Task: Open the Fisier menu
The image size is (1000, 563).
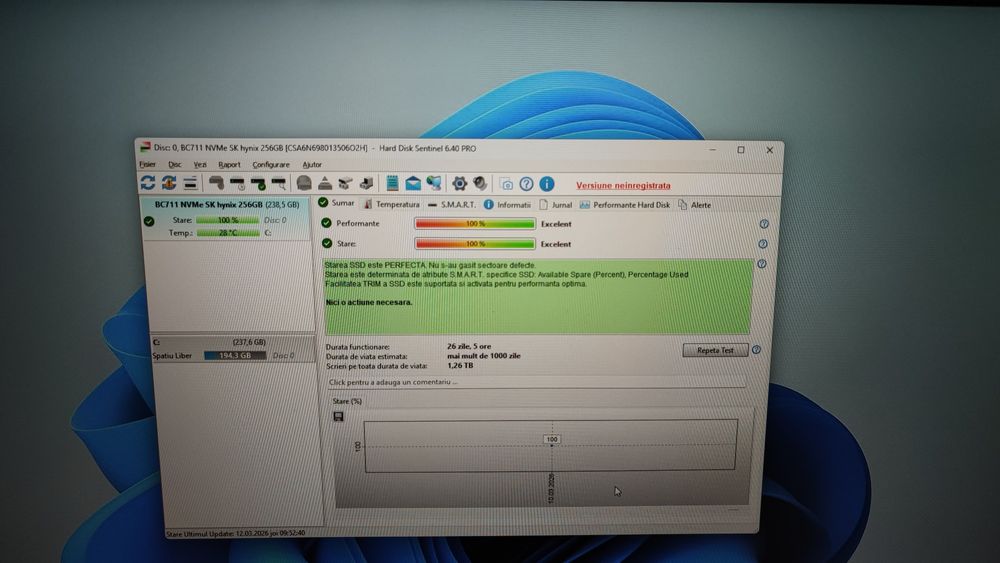Action: (x=147, y=164)
